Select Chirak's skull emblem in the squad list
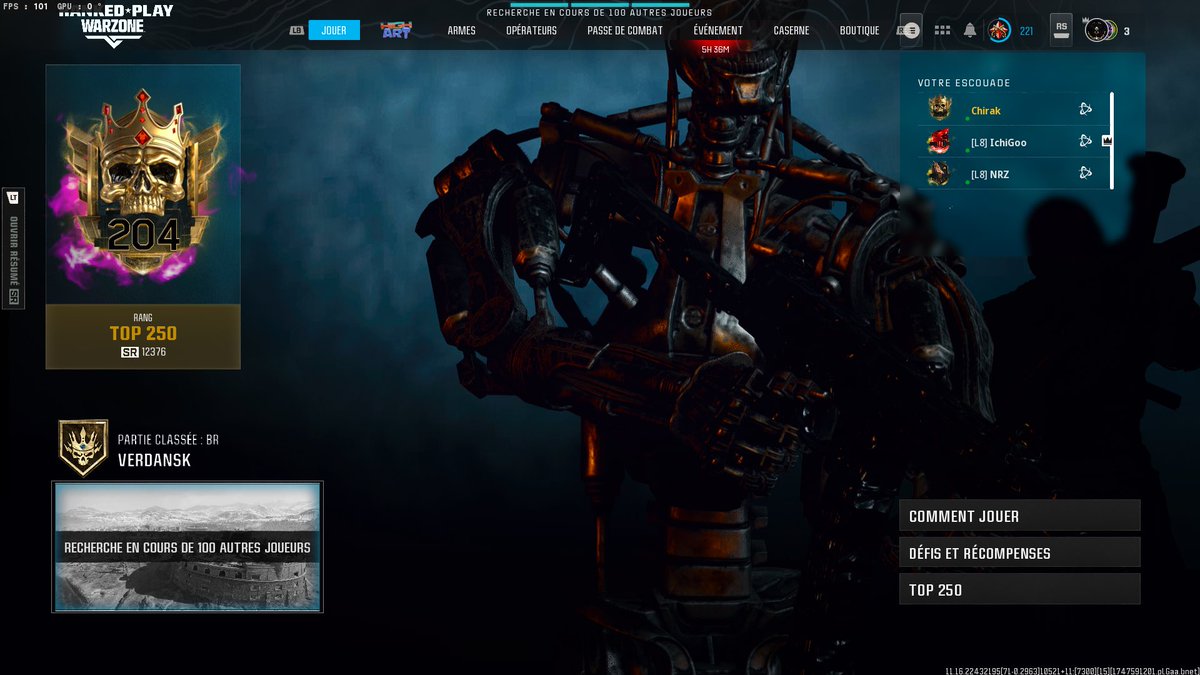The image size is (1200, 675). [x=939, y=109]
